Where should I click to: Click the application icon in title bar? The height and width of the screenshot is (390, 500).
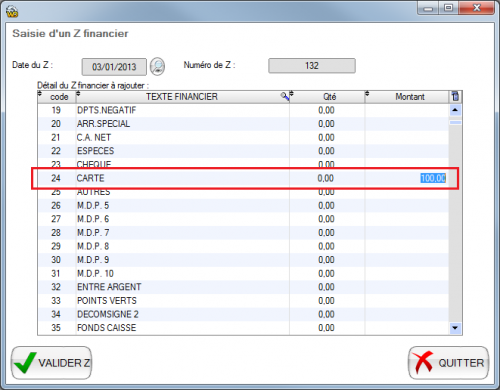point(12,11)
